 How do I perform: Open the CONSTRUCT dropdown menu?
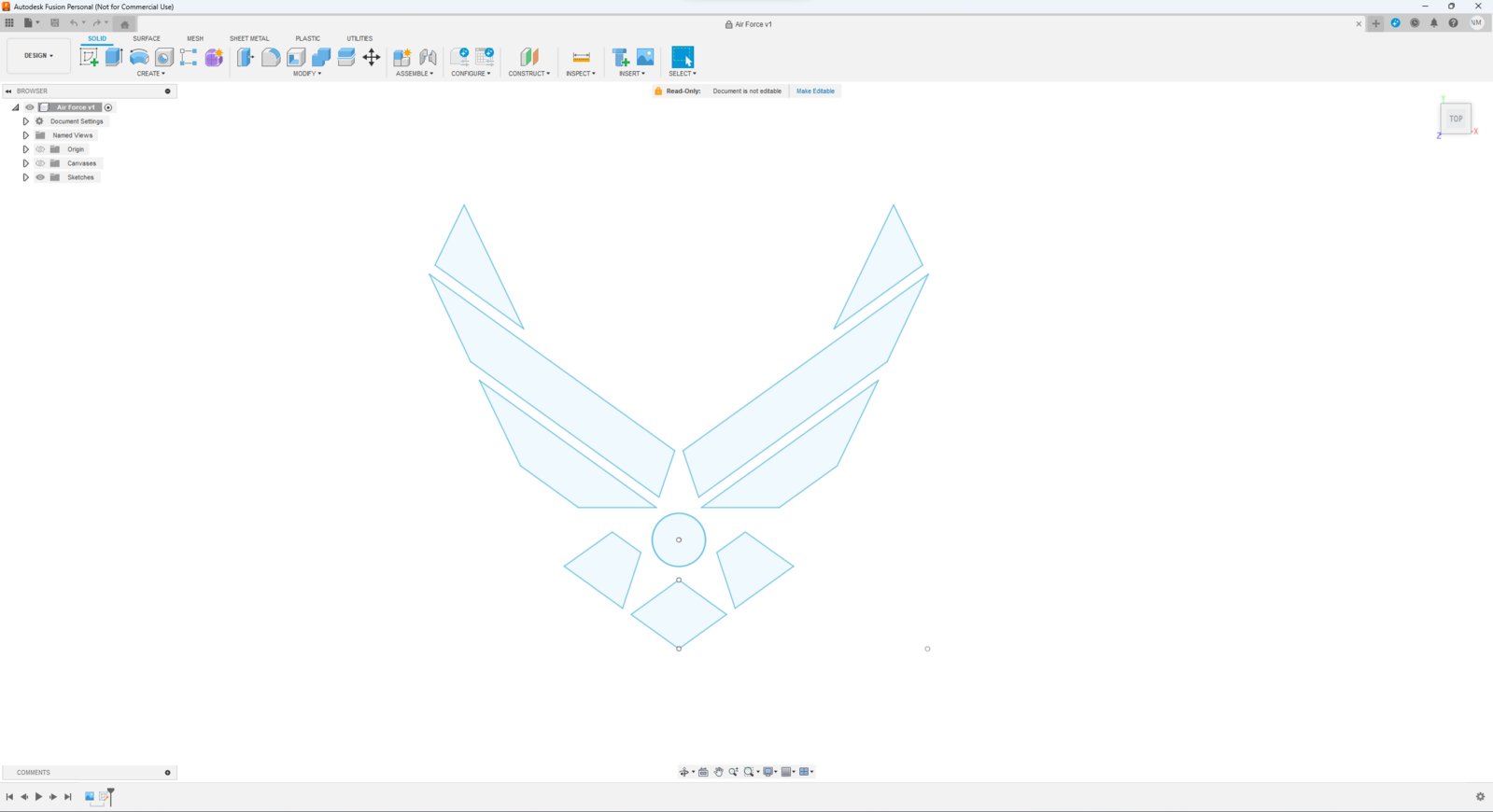(x=529, y=74)
